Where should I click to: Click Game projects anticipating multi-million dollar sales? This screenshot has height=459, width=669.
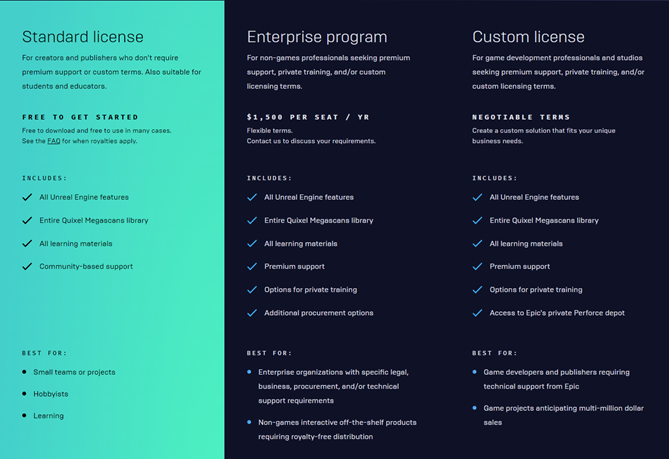click(563, 415)
